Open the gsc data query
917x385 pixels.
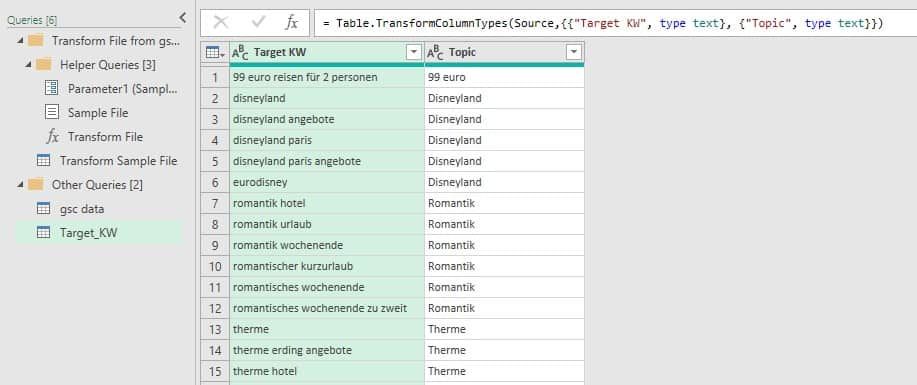click(x=82, y=208)
